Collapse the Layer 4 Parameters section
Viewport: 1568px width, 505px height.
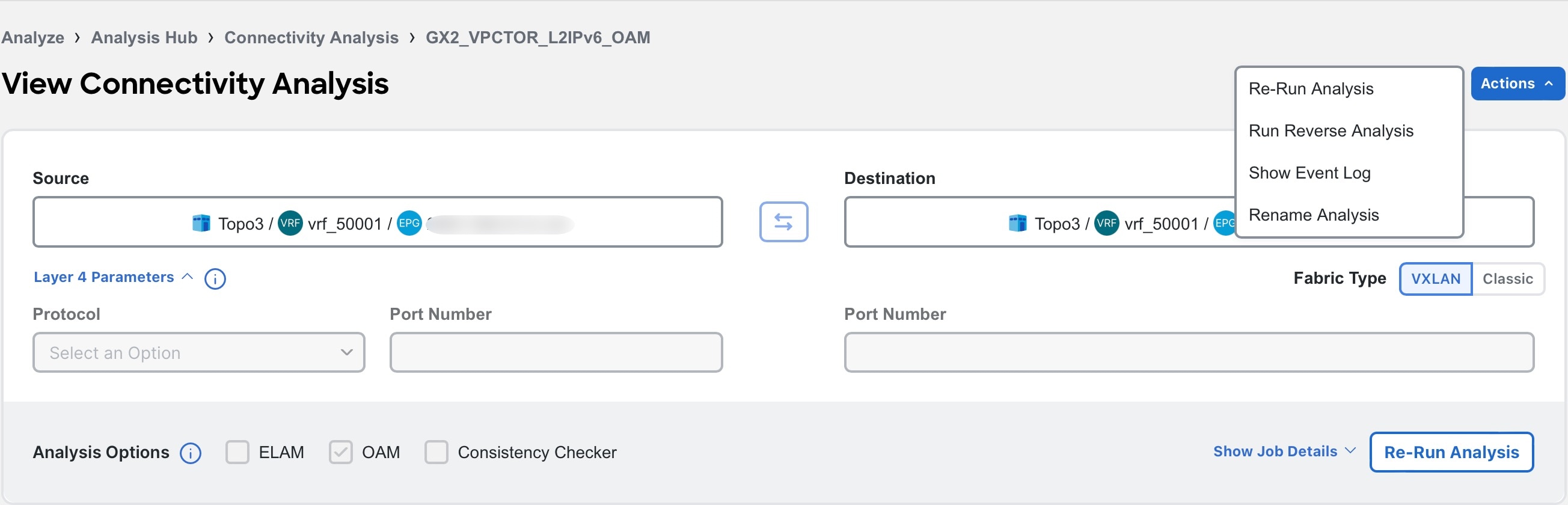tap(113, 277)
